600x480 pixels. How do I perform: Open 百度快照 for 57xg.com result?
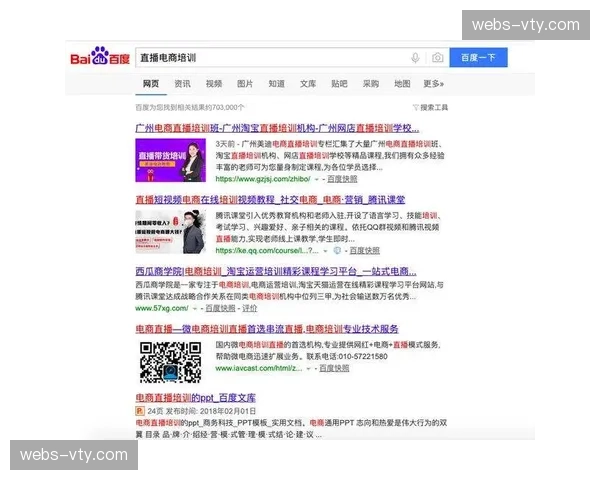[220, 308]
